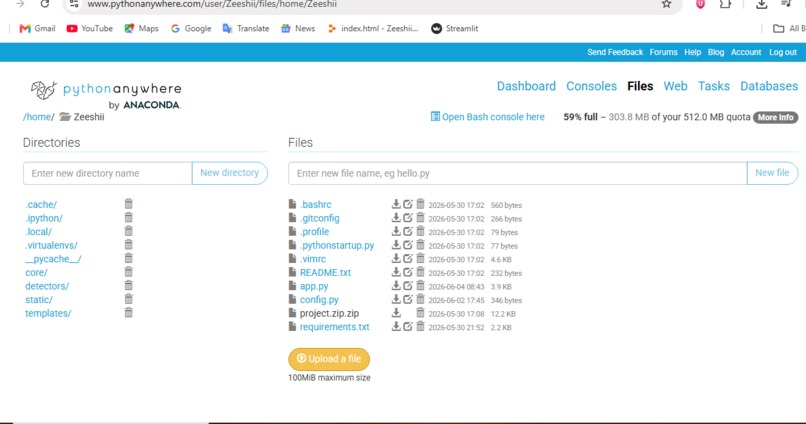This screenshot has height=424, width=806.
Task: Open the Gmail bookmark
Action: 37,28
